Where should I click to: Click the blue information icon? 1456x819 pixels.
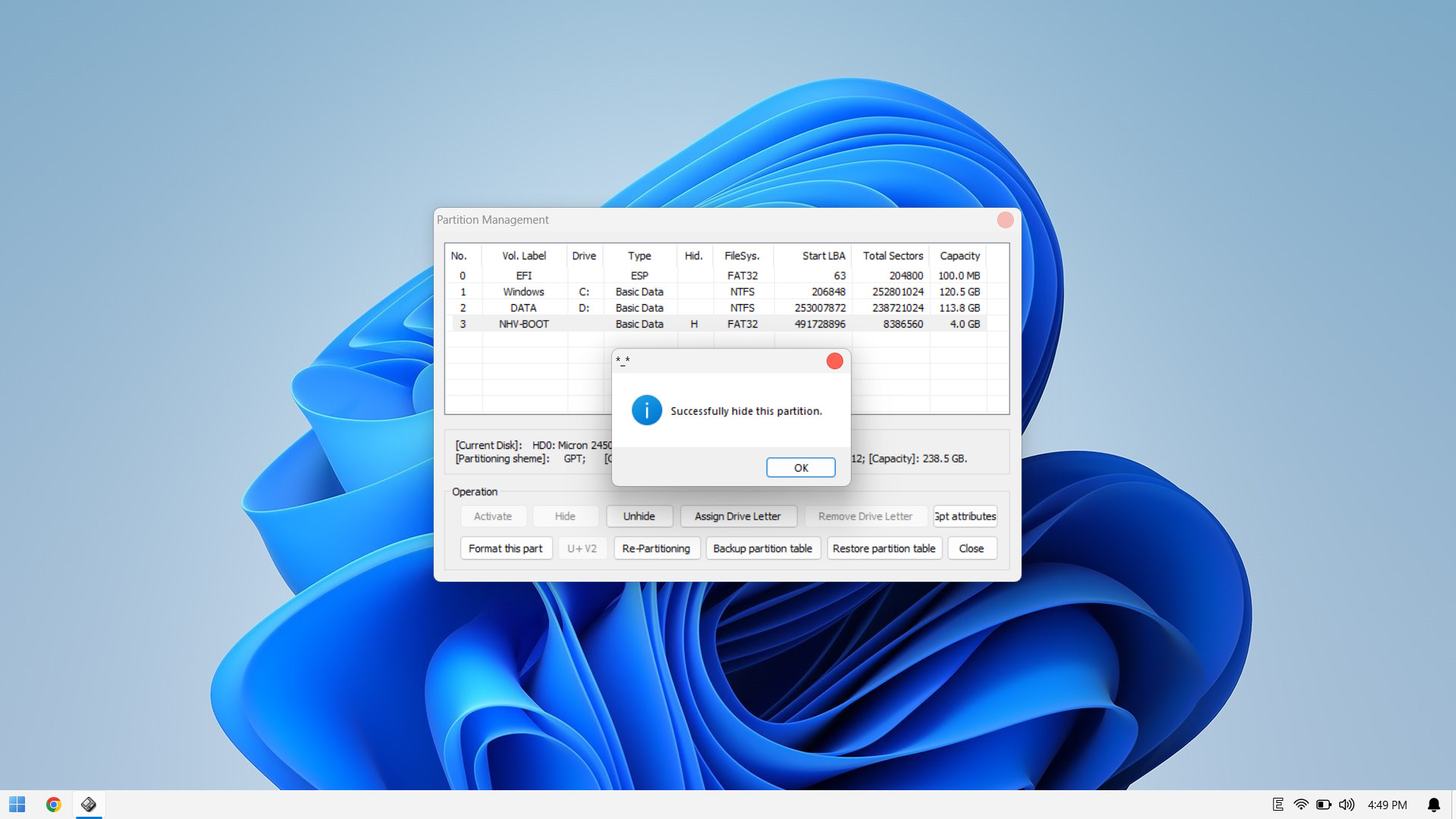pyautogui.click(x=646, y=410)
